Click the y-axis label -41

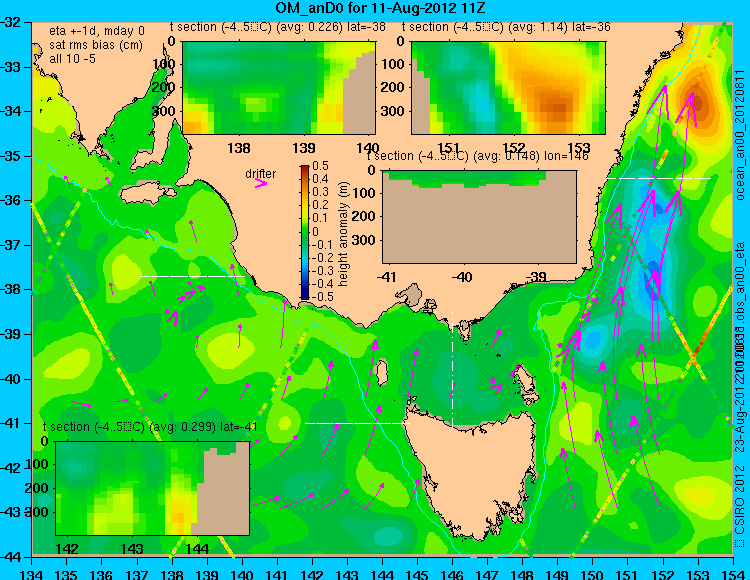12,423
